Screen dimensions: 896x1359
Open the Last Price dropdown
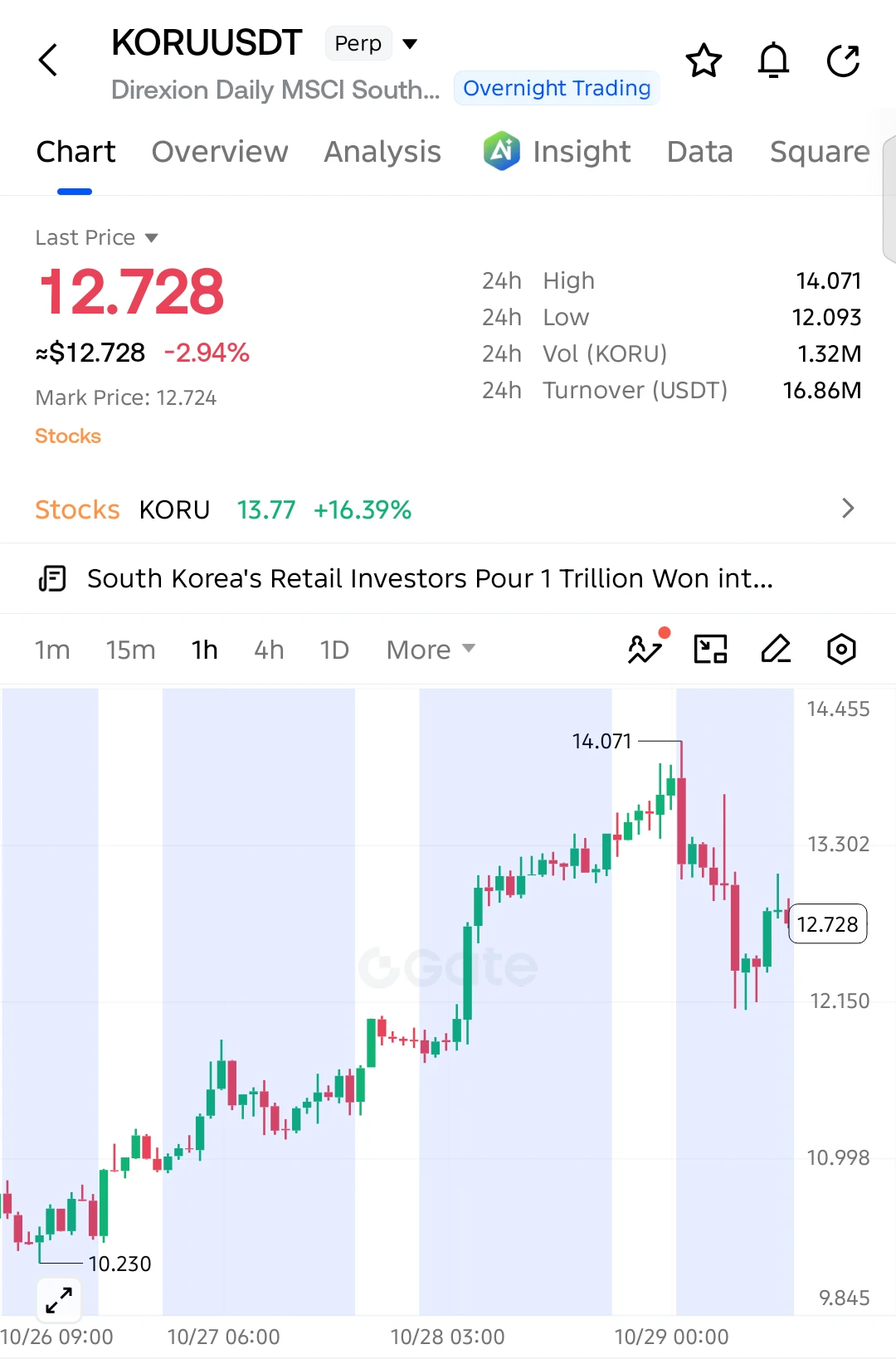[96, 238]
